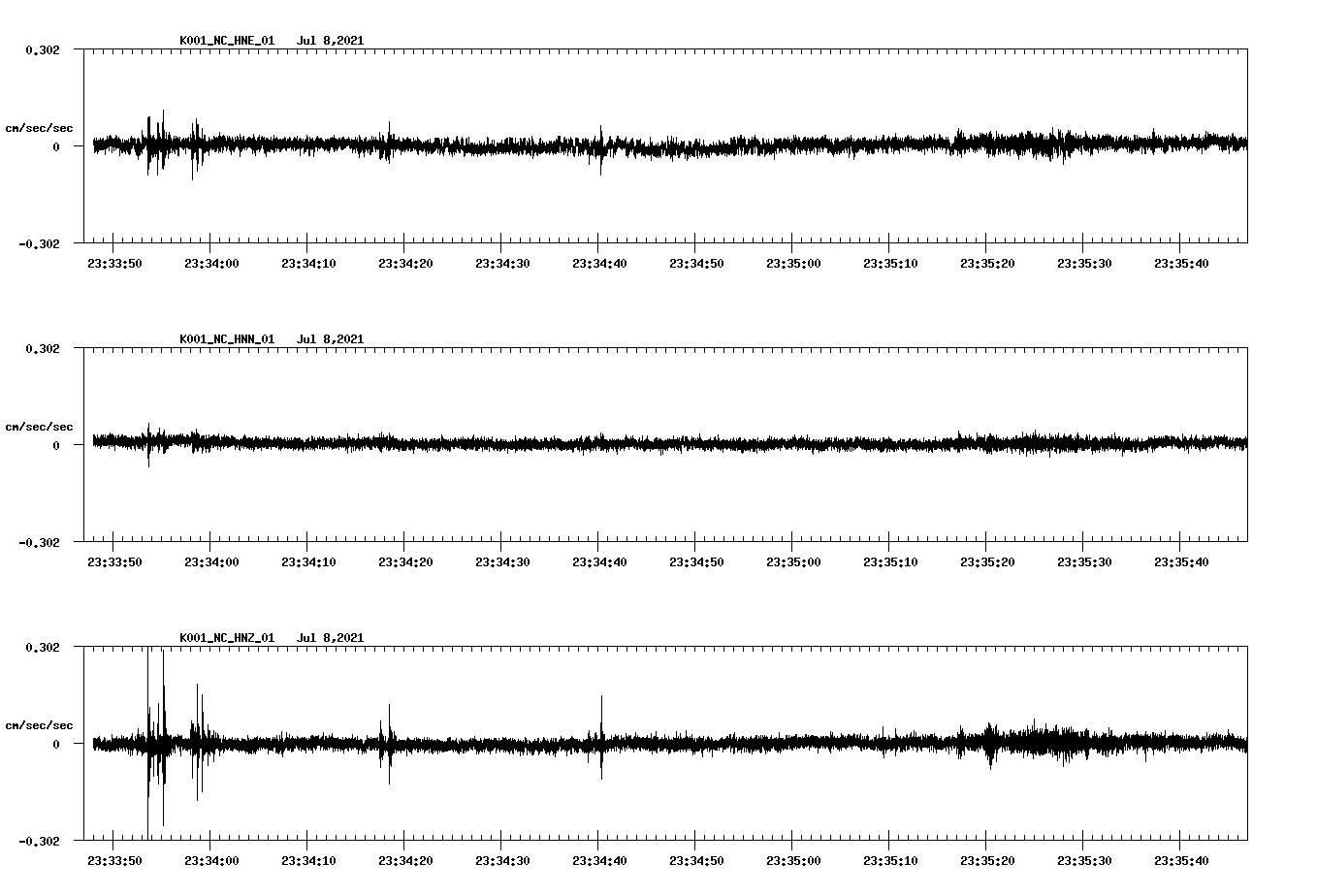Click the -0.302 amplitude label on bottom plot

pyautogui.click(x=40, y=839)
